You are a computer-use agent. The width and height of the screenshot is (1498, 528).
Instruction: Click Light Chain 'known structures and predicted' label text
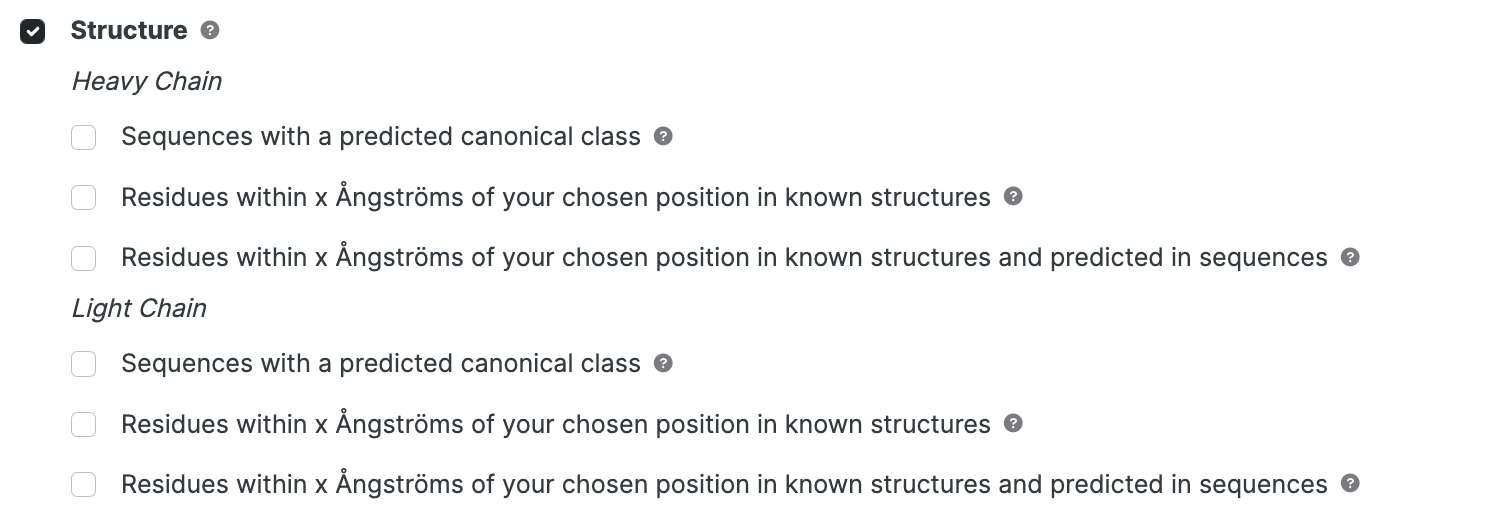point(725,484)
